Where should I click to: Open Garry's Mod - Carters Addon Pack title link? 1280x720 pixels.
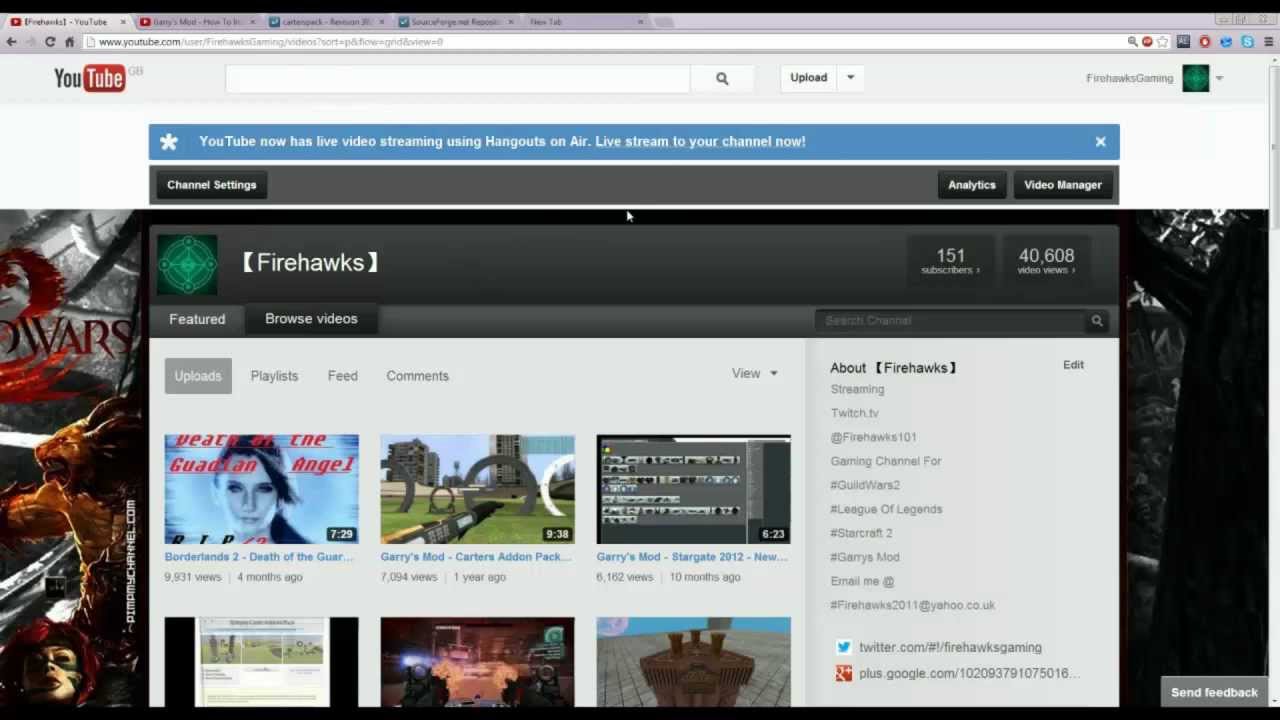pyautogui.click(x=476, y=557)
